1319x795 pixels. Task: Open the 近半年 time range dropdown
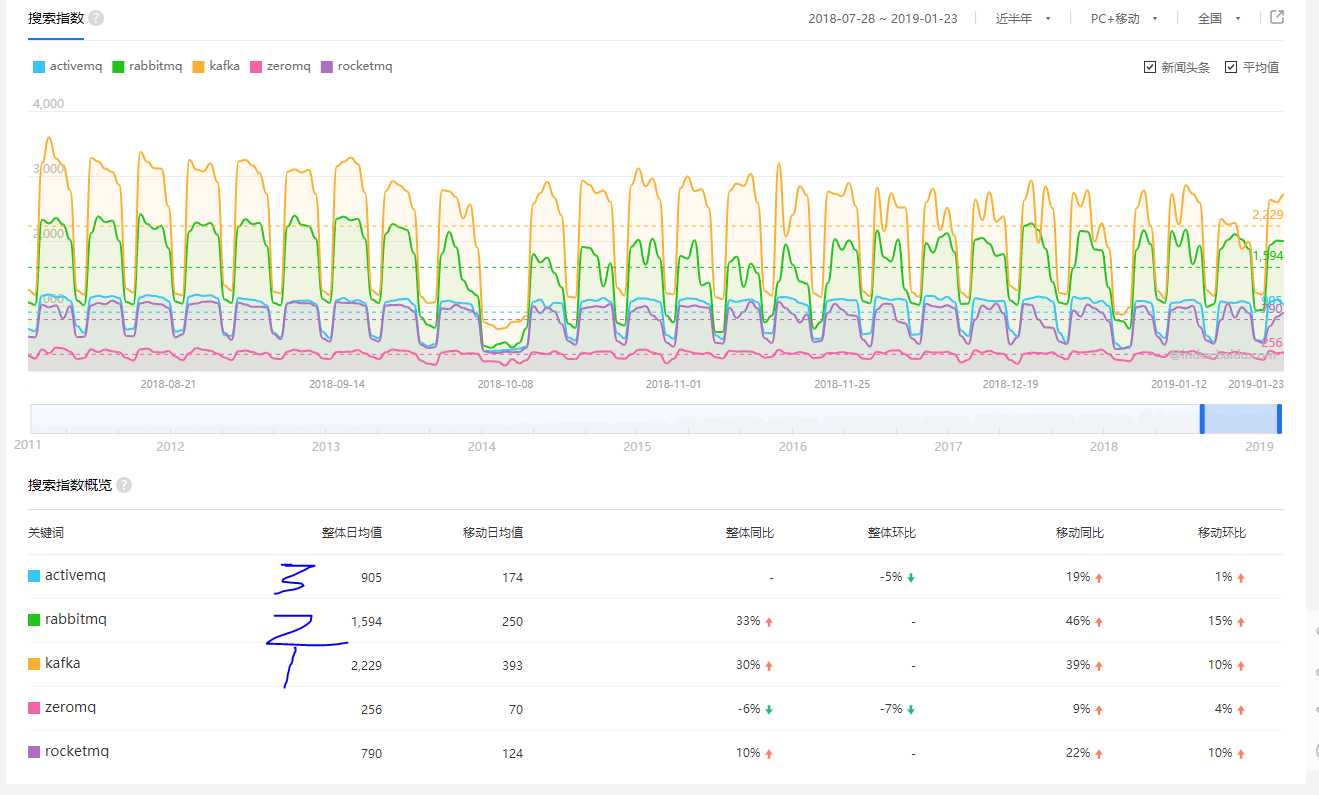(x=1023, y=18)
